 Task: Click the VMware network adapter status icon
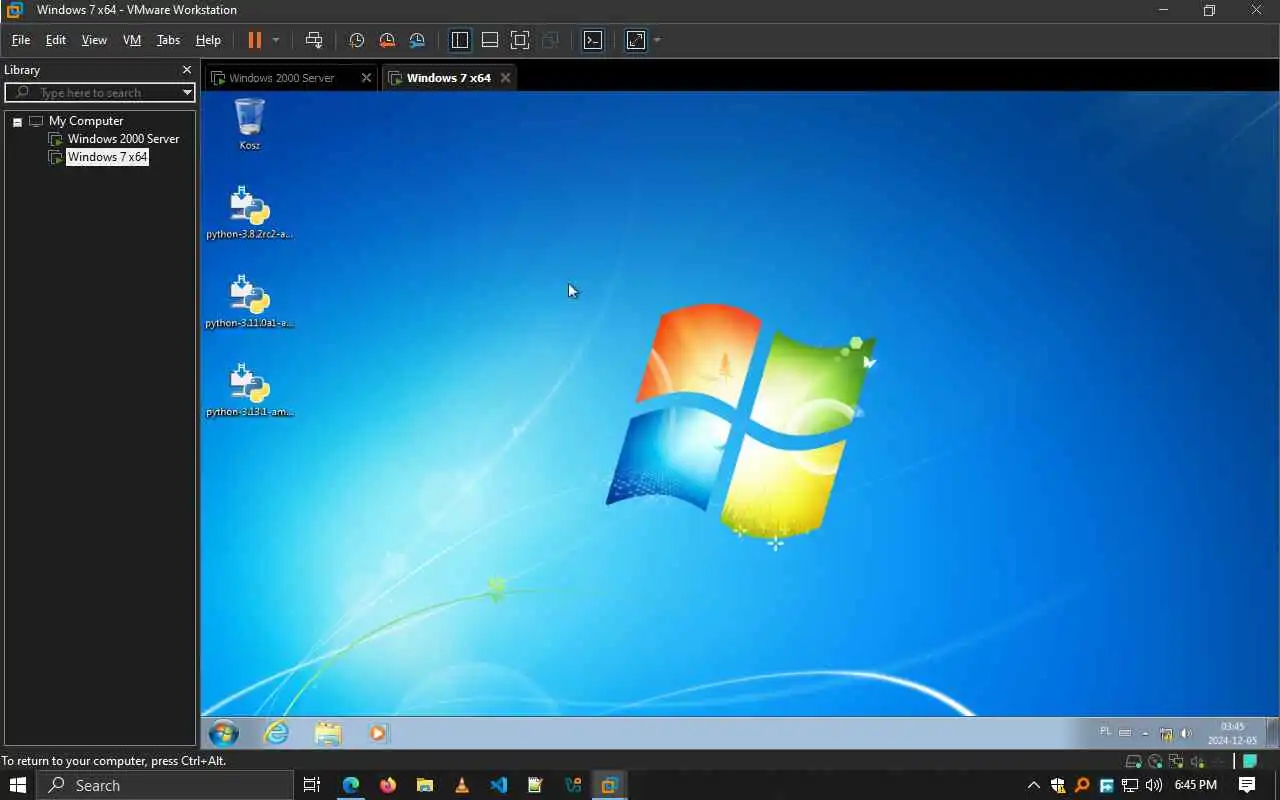(x=1176, y=762)
